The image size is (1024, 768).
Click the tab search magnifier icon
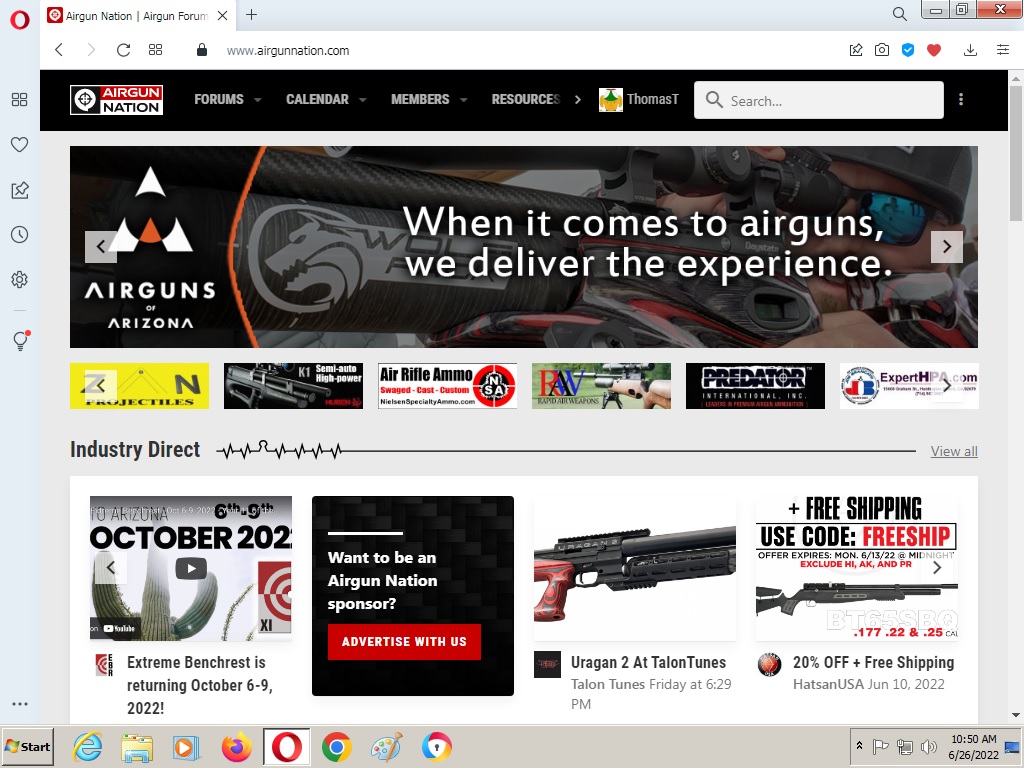click(899, 14)
